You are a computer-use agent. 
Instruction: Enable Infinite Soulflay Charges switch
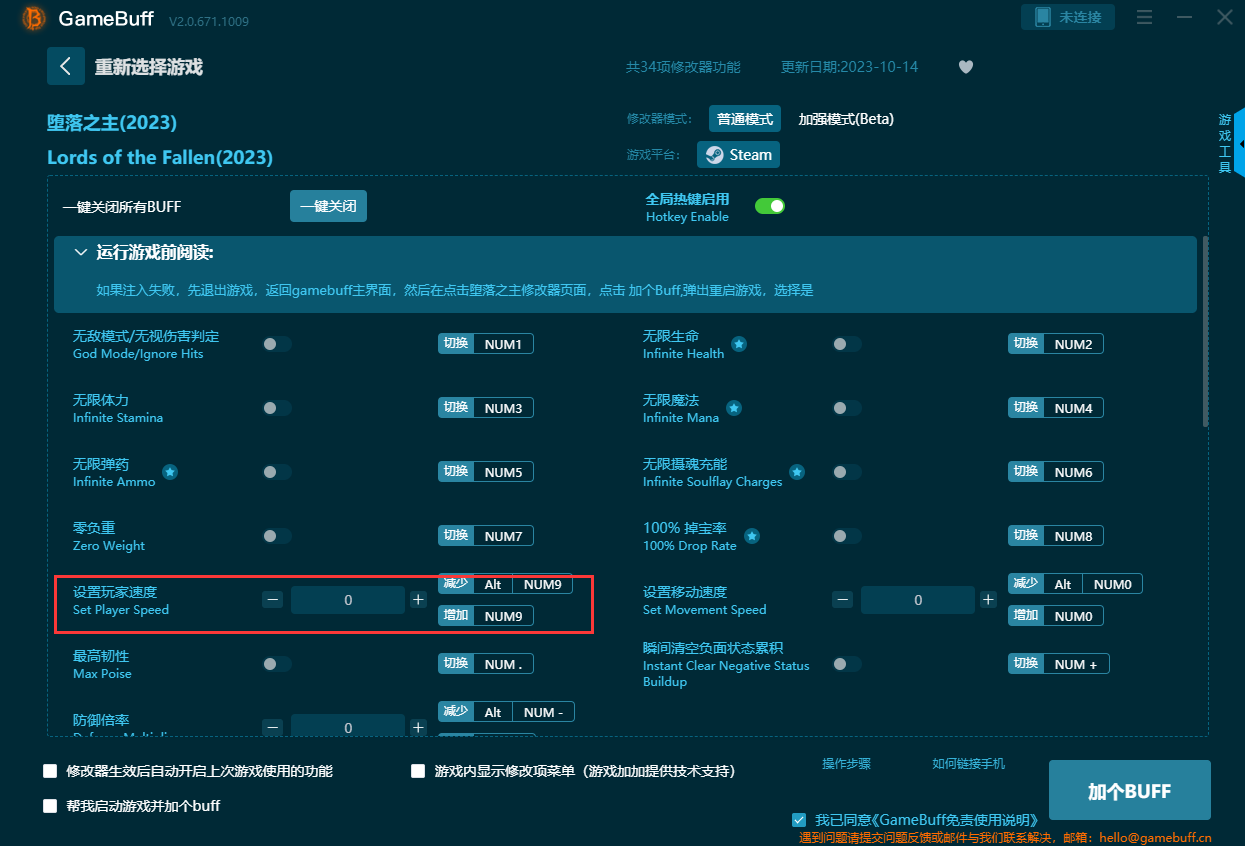[x=847, y=472]
